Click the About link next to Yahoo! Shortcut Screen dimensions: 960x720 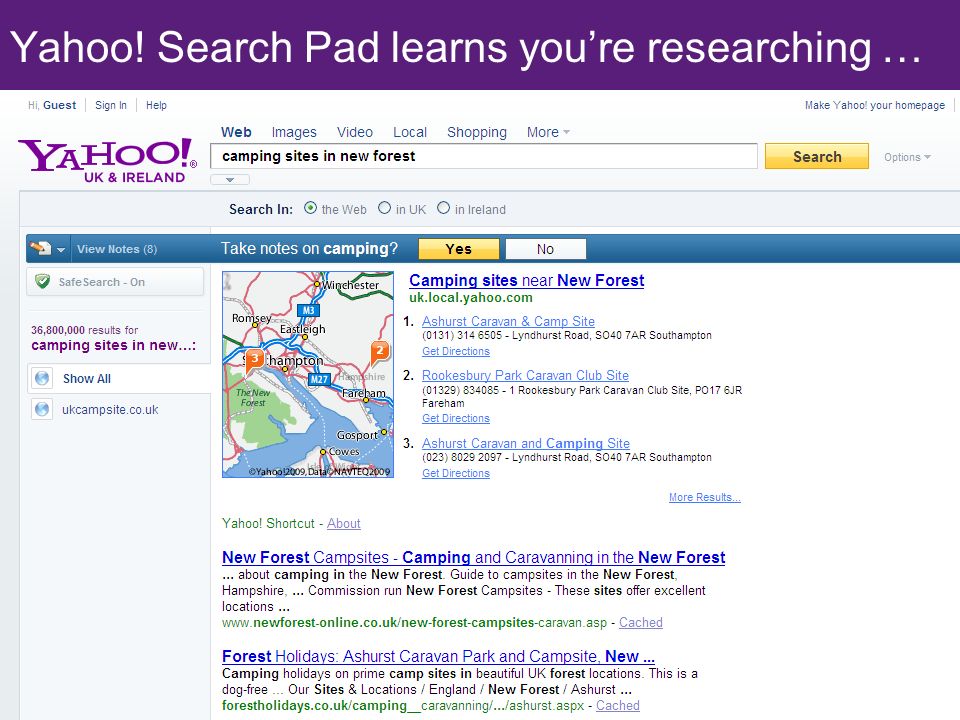343,523
